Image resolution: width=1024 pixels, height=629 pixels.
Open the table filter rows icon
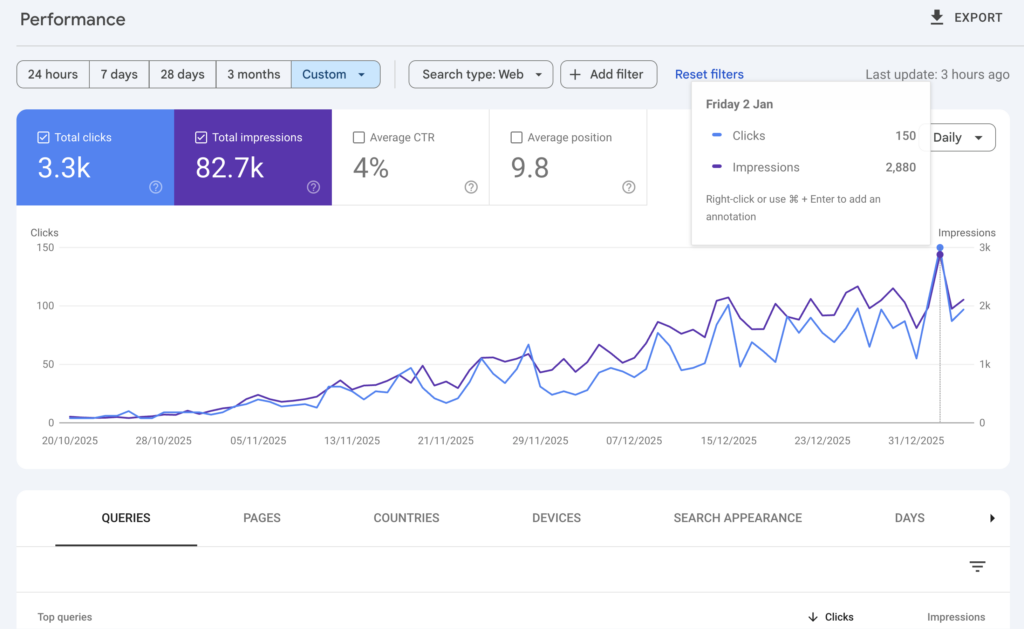(x=977, y=567)
